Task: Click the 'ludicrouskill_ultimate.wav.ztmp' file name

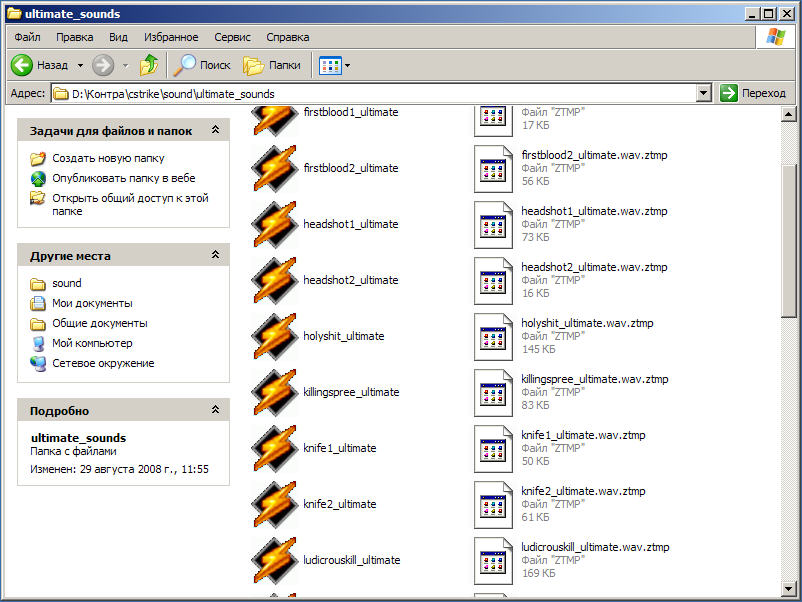Action: click(x=595, y=547)
